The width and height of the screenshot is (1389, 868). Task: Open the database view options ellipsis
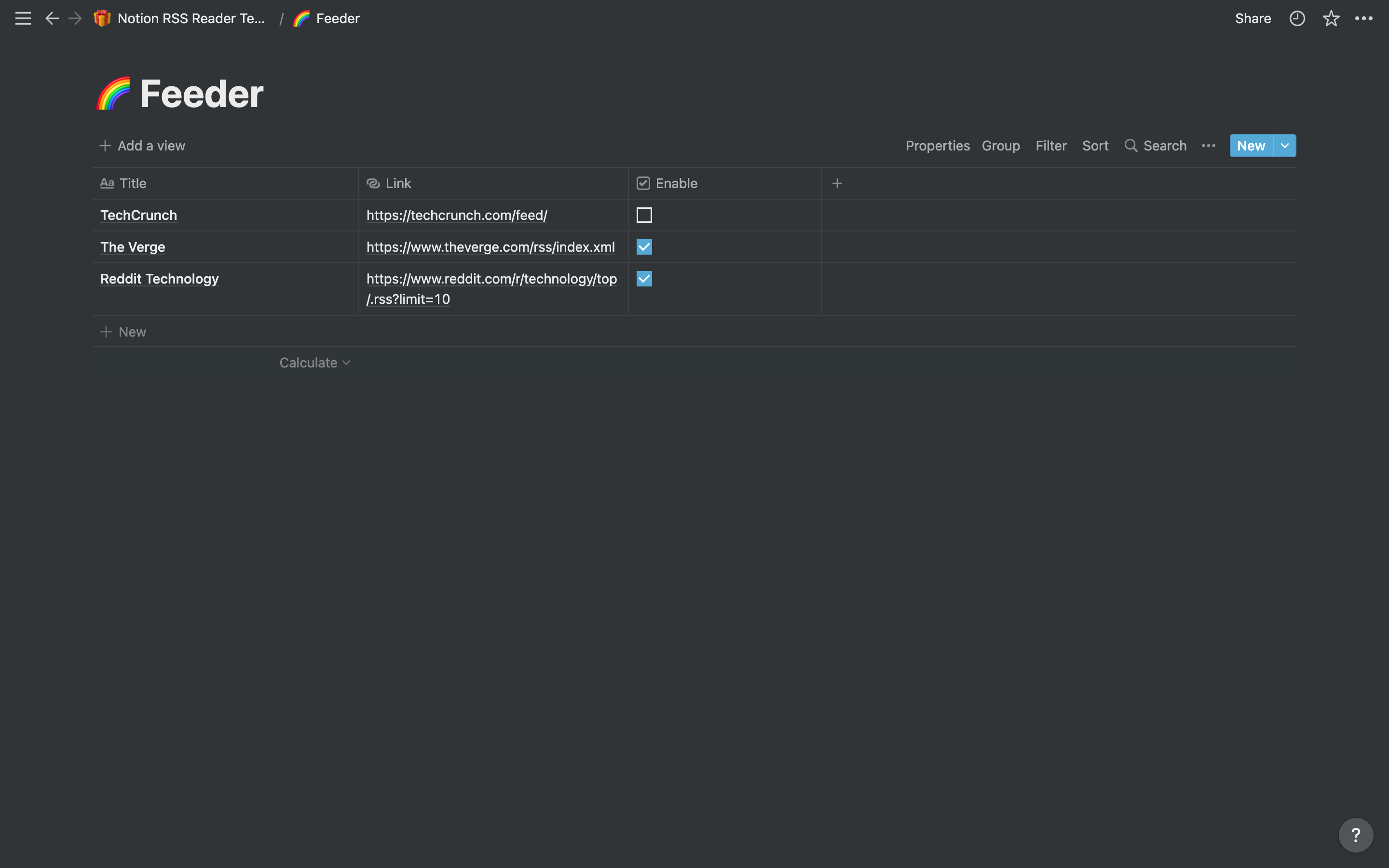[x=1208, y=146]
